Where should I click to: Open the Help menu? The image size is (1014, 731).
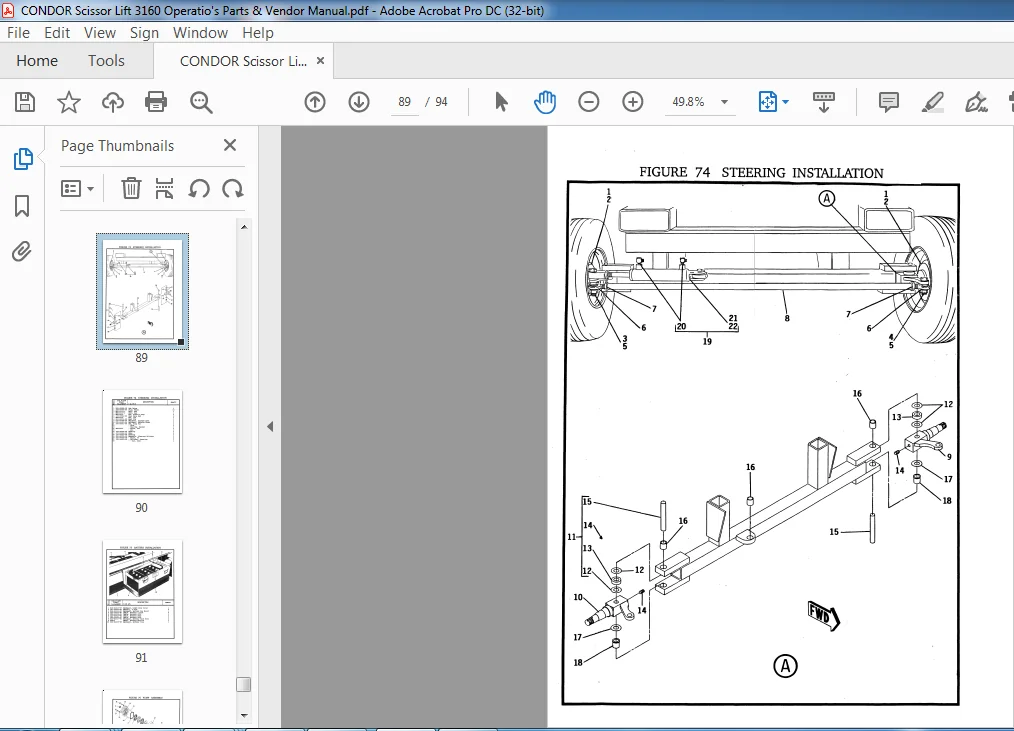(257, 32)
